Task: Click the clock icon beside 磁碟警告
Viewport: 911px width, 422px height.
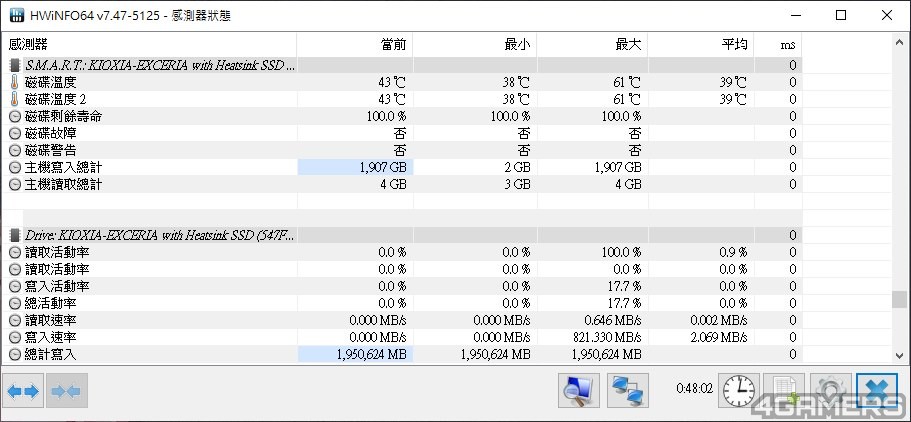Action: pyautogui.click(x=15, y=151)
